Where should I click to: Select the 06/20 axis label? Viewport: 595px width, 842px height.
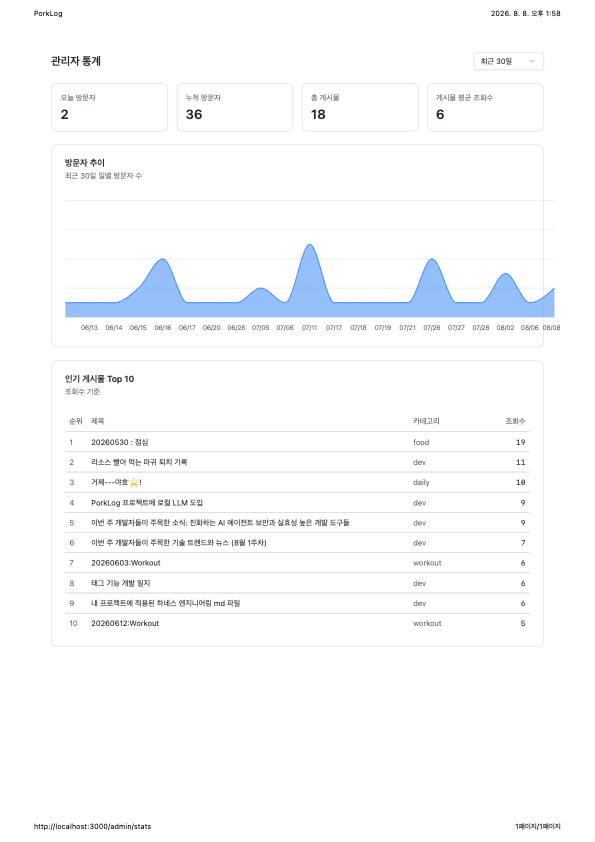[x=212, y=328]
